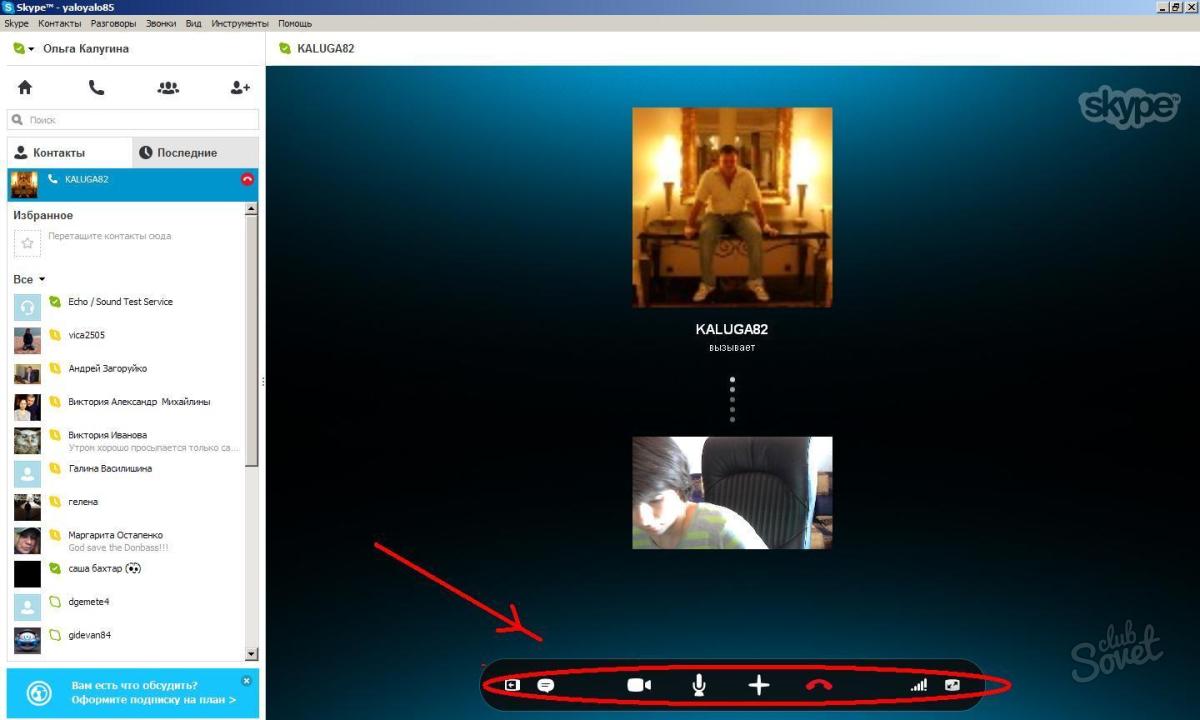Check call quality signal bars icon
The width and height of the screenshot is (1200, 720).
[918, 686]
